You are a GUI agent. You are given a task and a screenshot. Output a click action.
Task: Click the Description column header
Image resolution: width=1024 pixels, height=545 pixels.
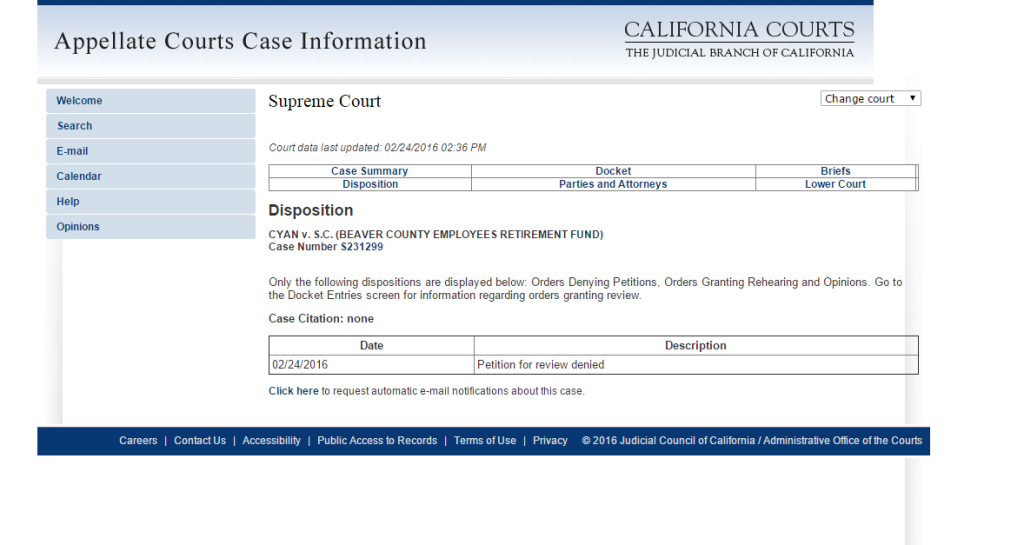[696, 345]
